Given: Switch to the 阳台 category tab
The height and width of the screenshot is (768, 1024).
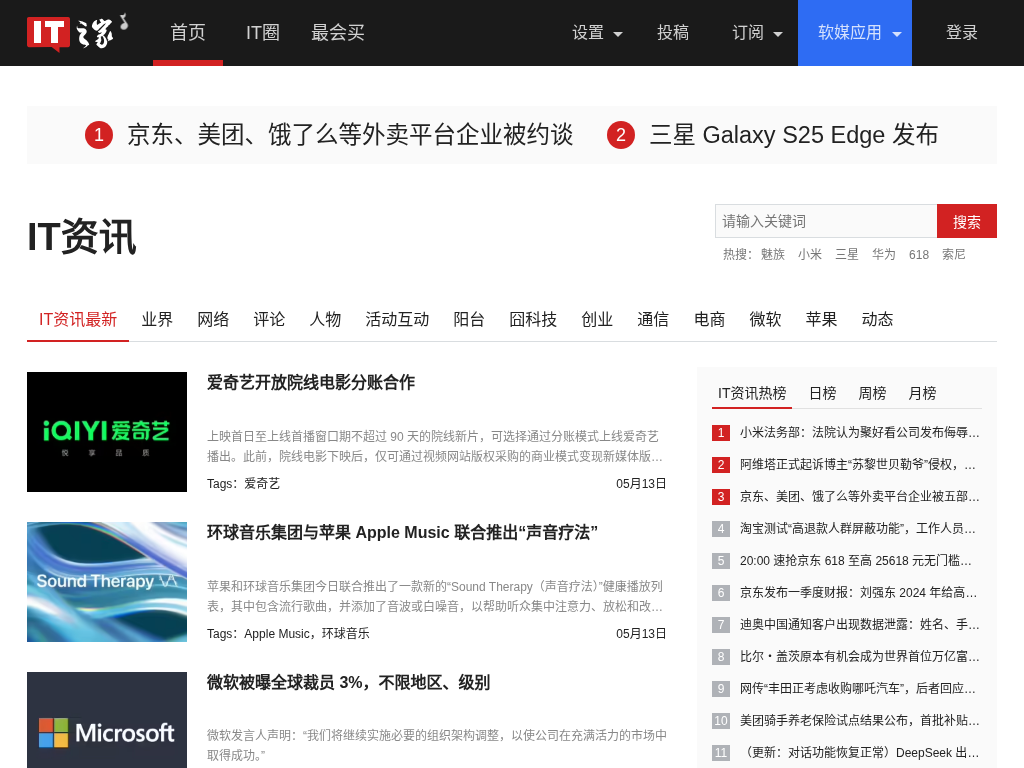Looking at the screenshot, I should [469, 319].
